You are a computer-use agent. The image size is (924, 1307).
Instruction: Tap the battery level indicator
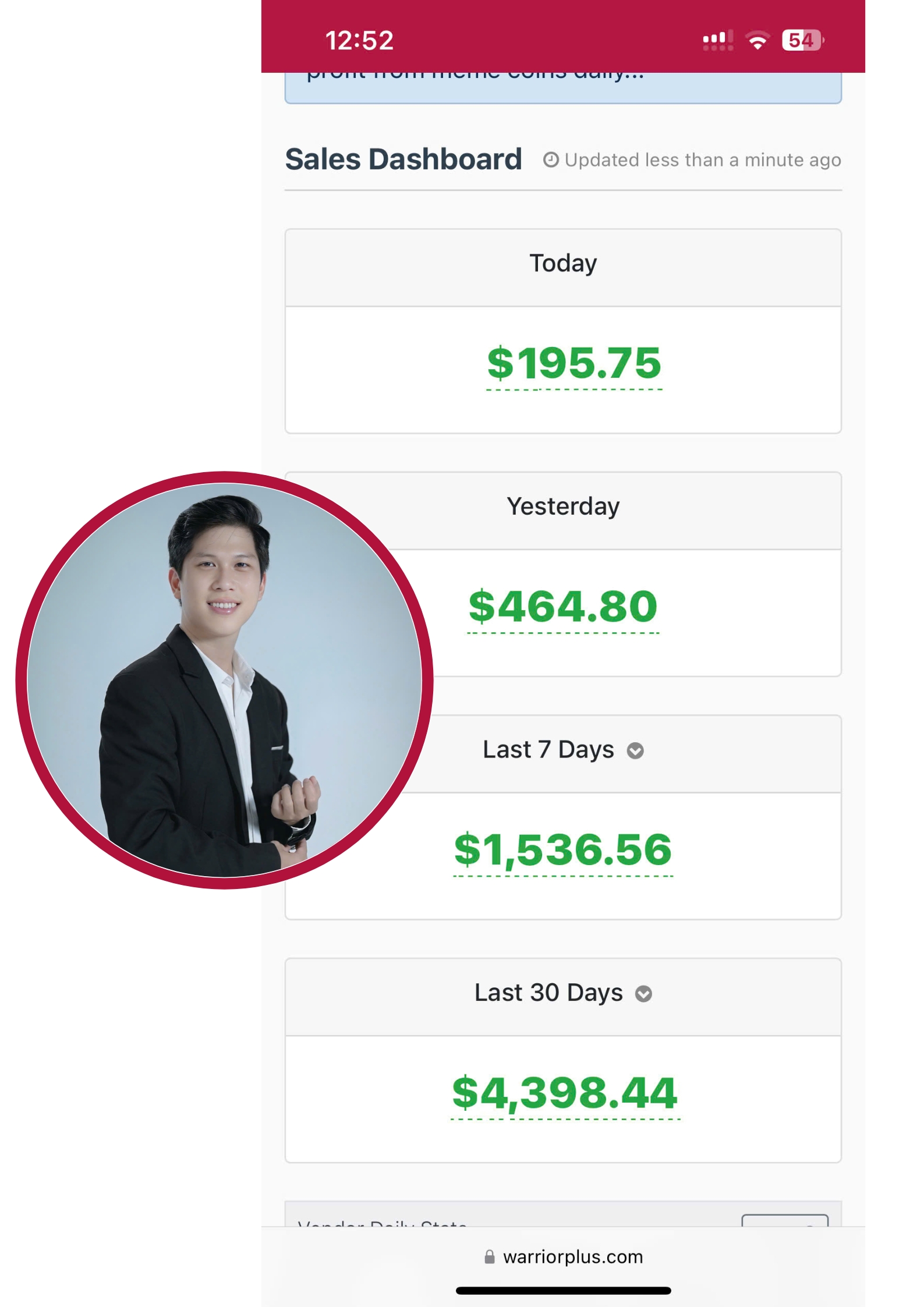click(x=802, y=40)
